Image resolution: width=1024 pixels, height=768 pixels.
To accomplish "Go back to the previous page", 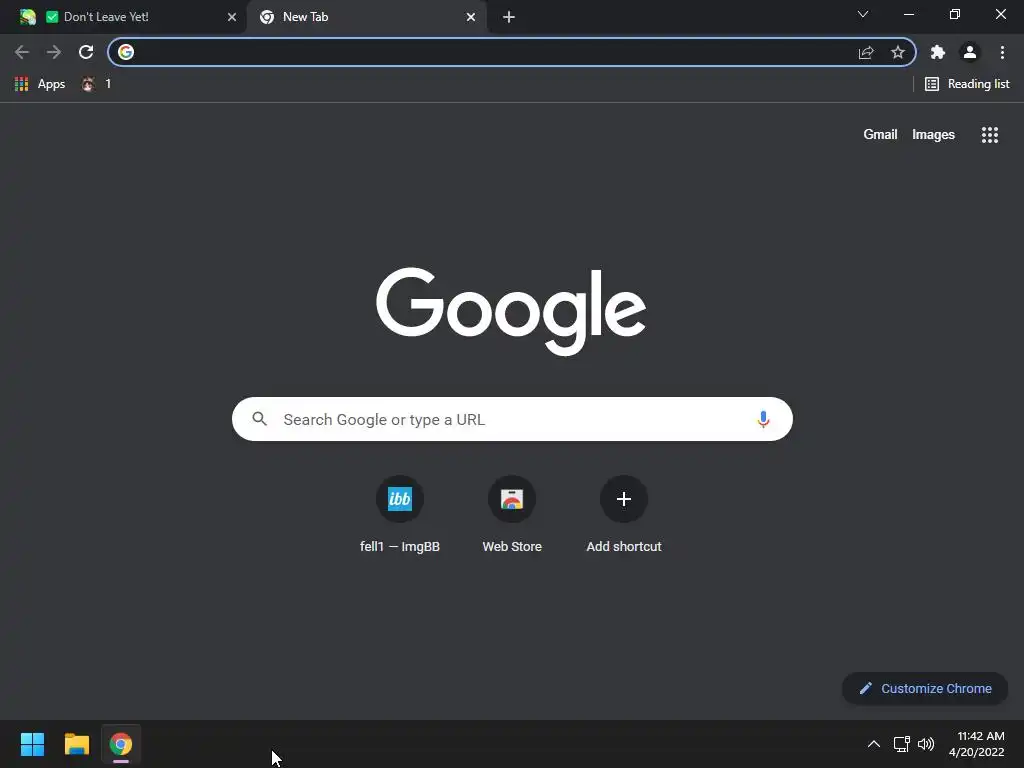I will [22, 52].
